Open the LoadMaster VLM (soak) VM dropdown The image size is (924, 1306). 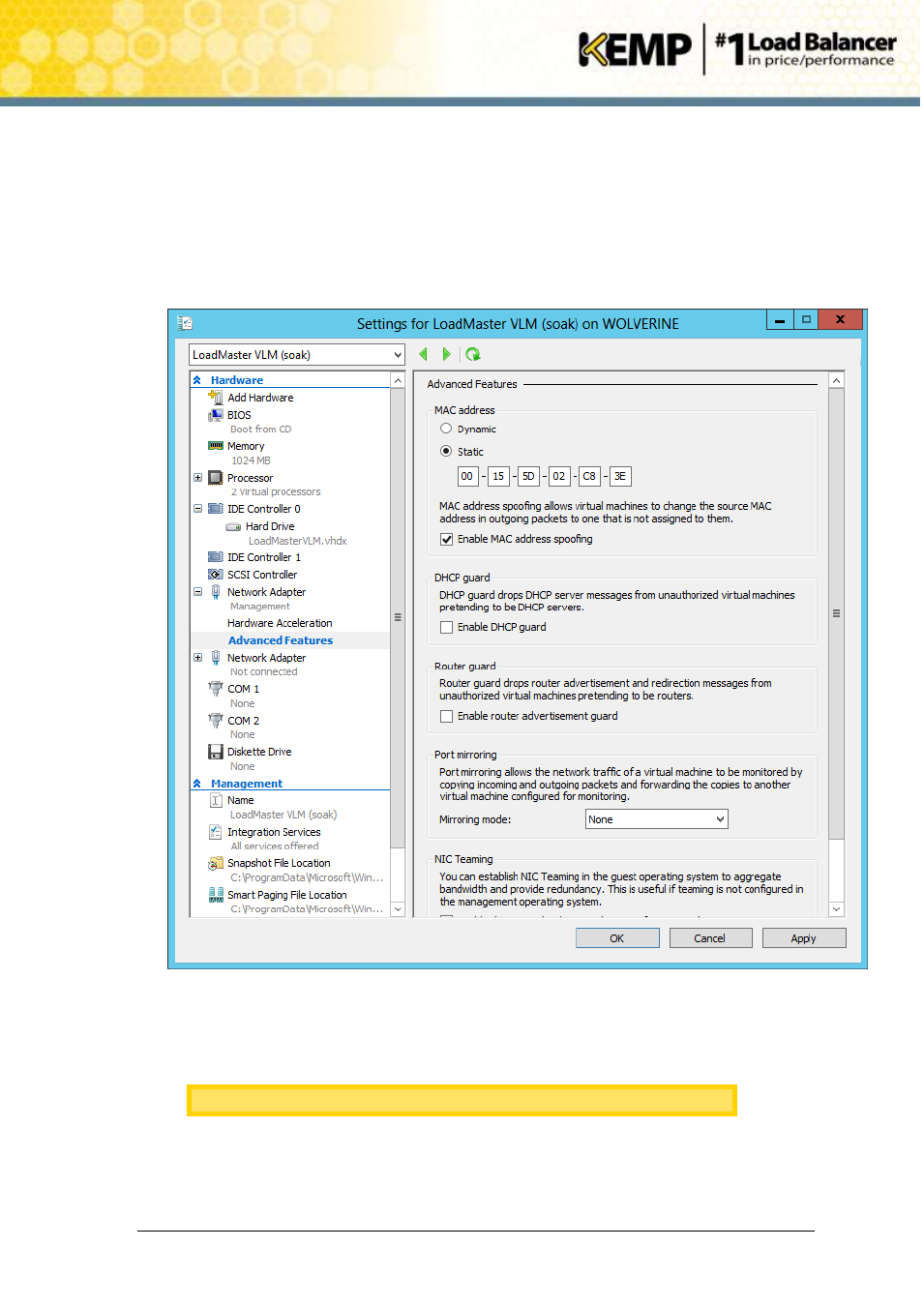(x=297, y=355)
